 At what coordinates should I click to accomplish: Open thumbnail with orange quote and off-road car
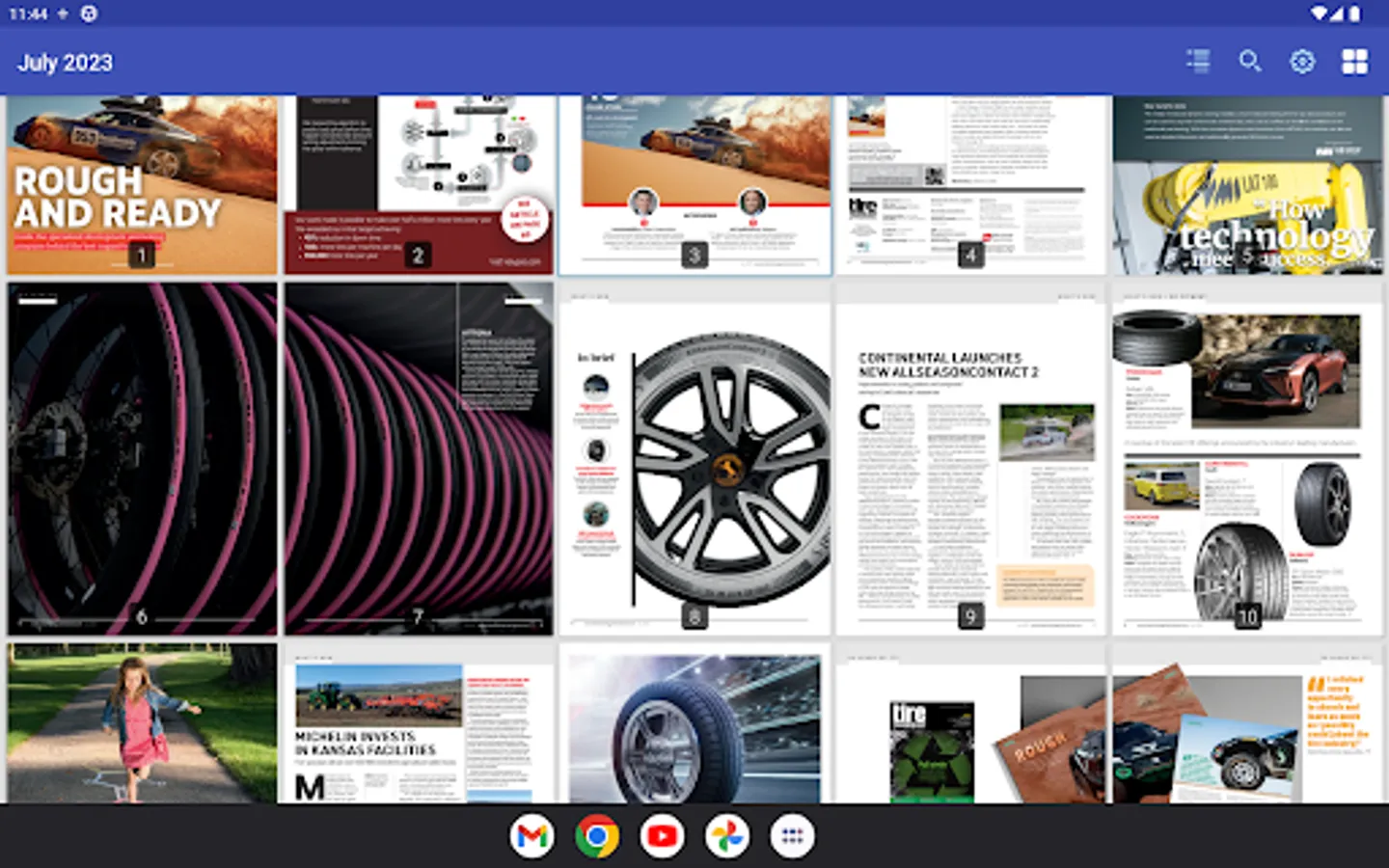point(1247,723)
